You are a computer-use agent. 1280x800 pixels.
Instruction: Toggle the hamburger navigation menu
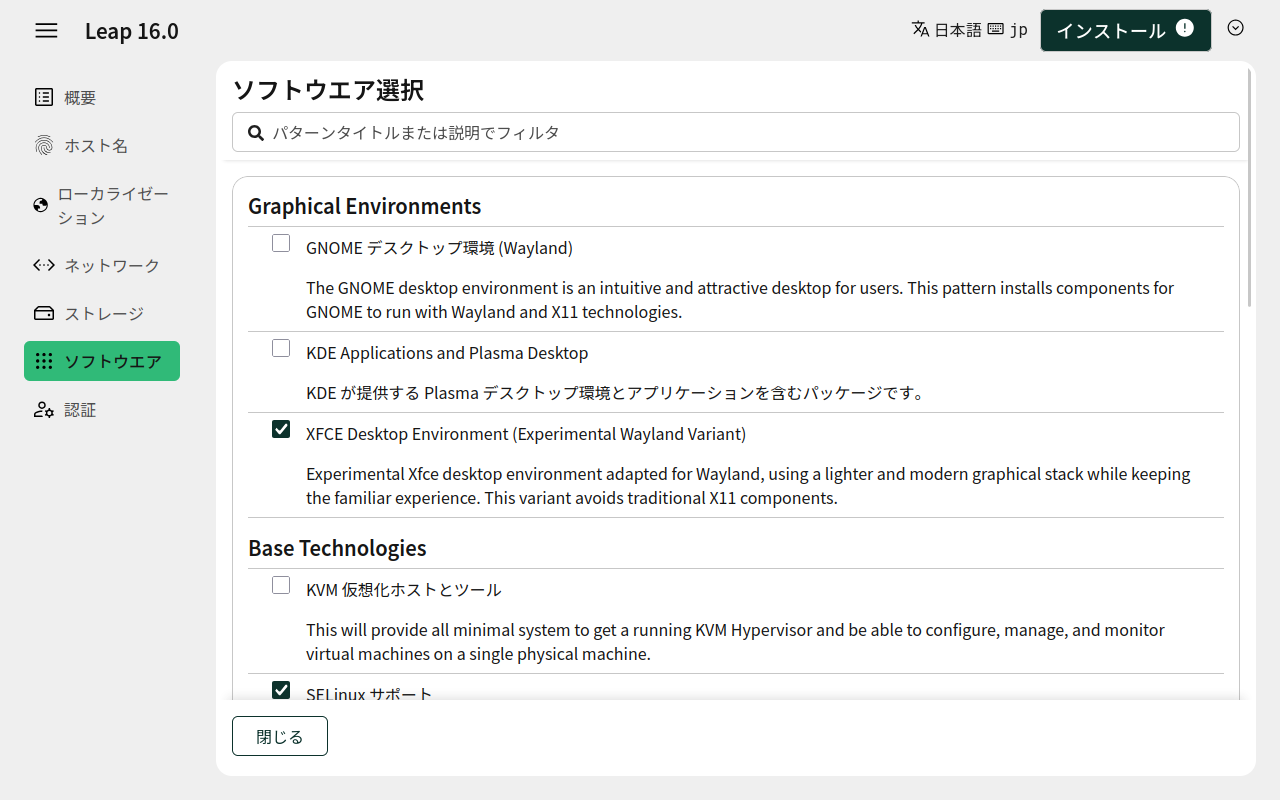pyautogui.click(x=46, y=30)
